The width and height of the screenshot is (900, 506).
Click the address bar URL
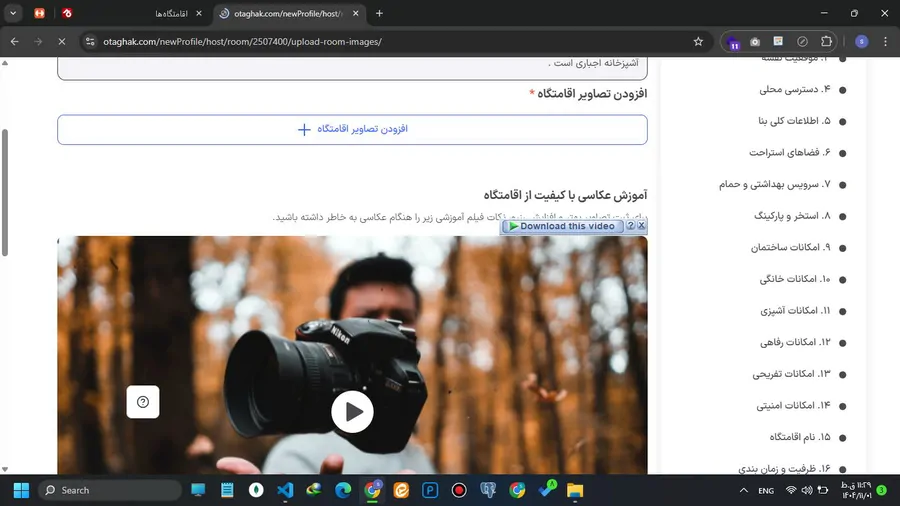(x=242, y=41)
